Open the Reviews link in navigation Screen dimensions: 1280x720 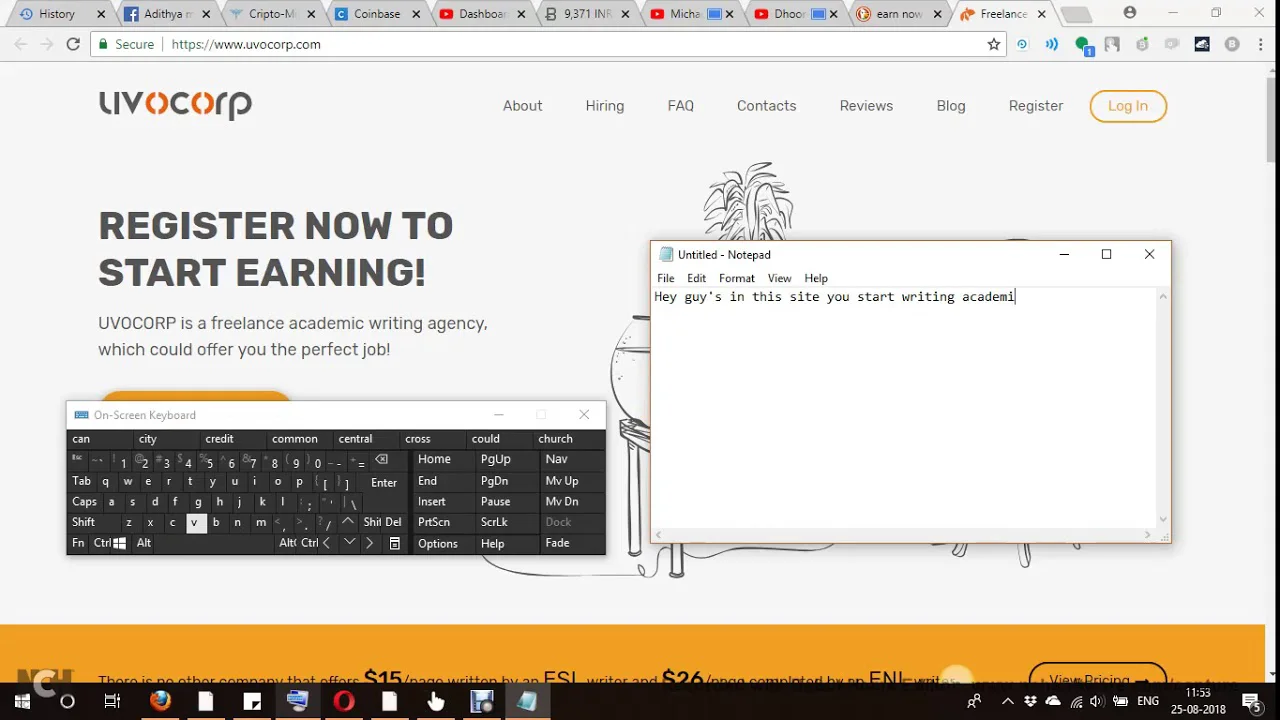(866, 106)
